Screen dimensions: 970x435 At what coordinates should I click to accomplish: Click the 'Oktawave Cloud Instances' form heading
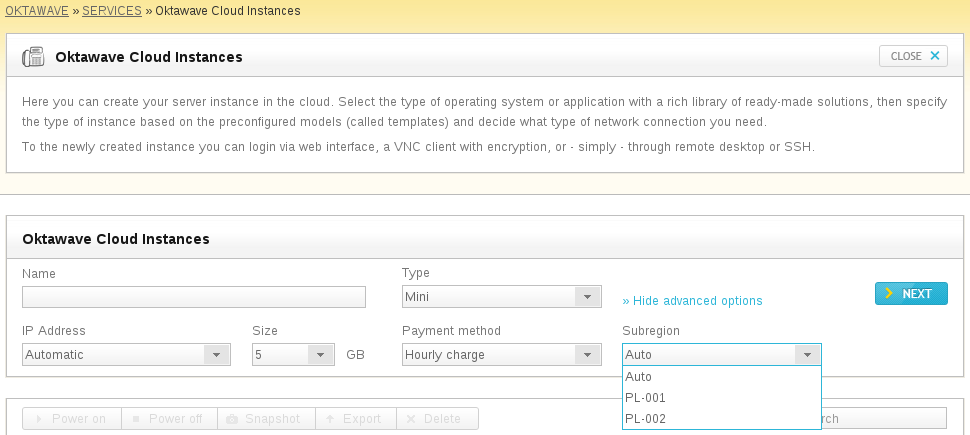click(116, 239)
